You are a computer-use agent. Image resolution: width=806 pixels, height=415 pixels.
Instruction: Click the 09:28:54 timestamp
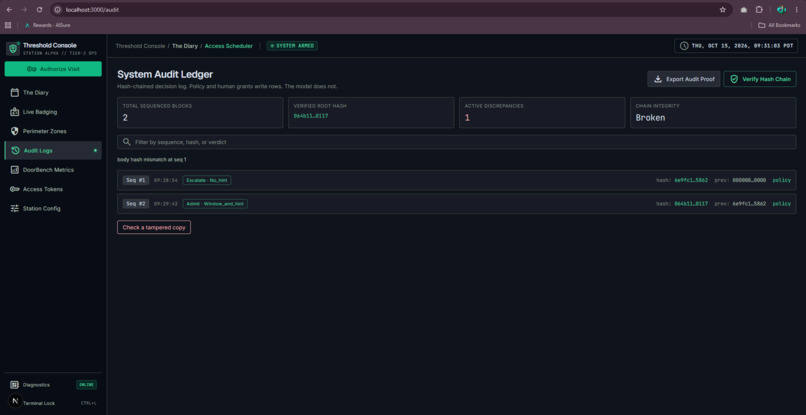166,181
